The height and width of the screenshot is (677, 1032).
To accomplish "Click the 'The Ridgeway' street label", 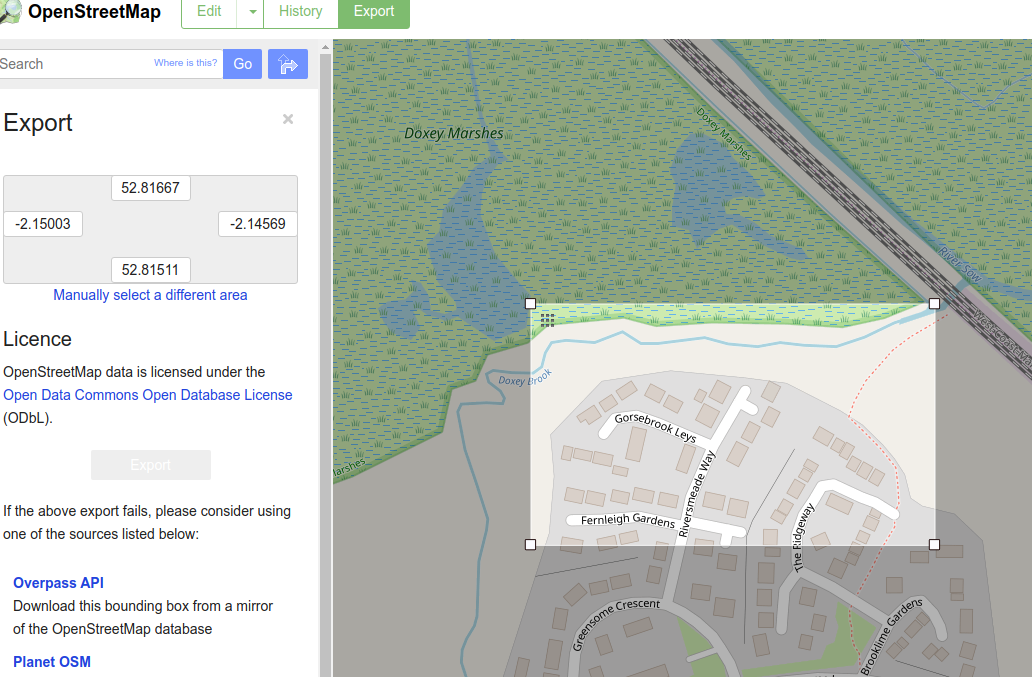I will (803, 538).
